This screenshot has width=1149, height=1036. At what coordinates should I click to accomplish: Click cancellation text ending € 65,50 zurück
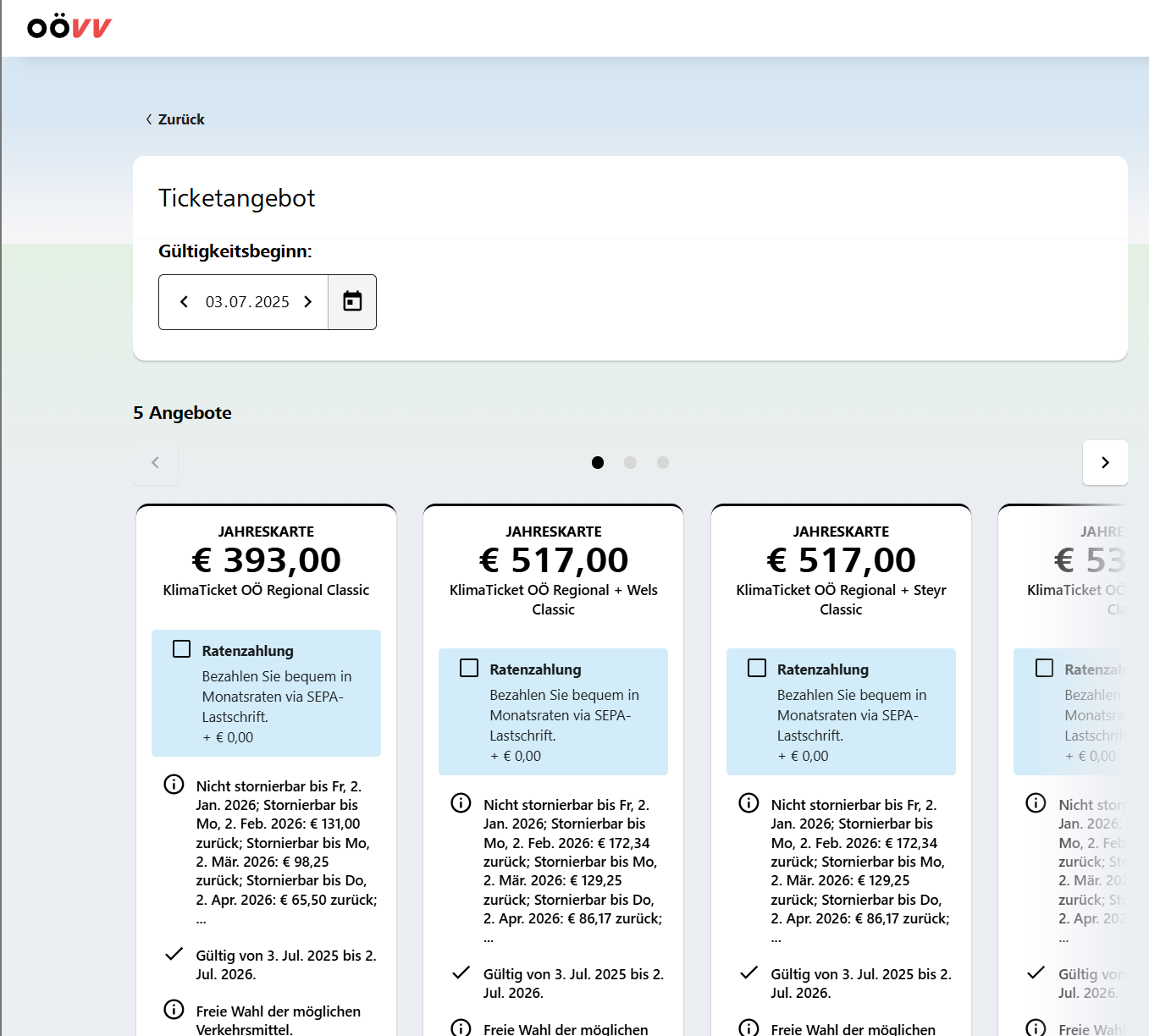(286, 852)
